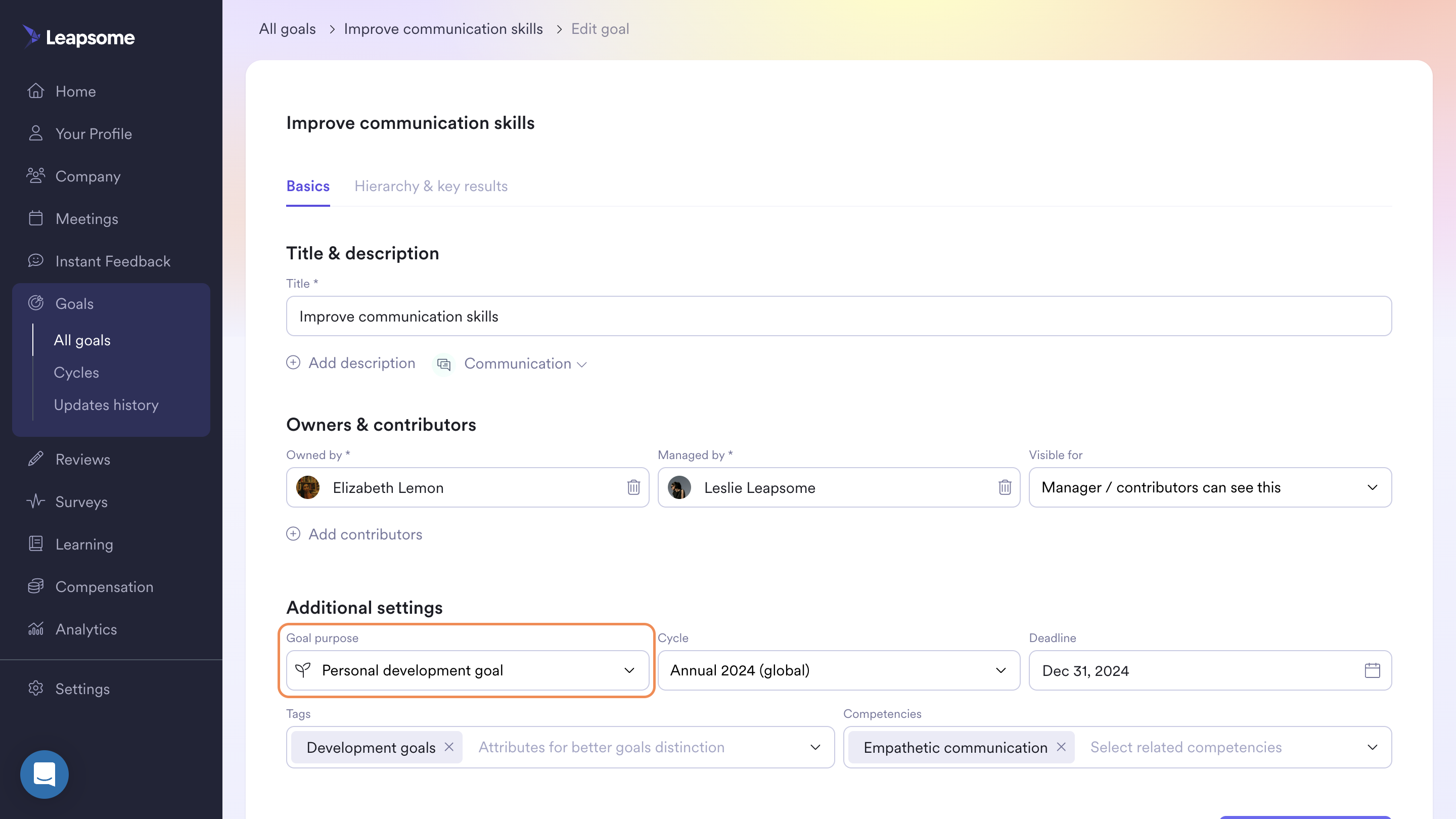Click the Deadline date field

pos(1210,670)
